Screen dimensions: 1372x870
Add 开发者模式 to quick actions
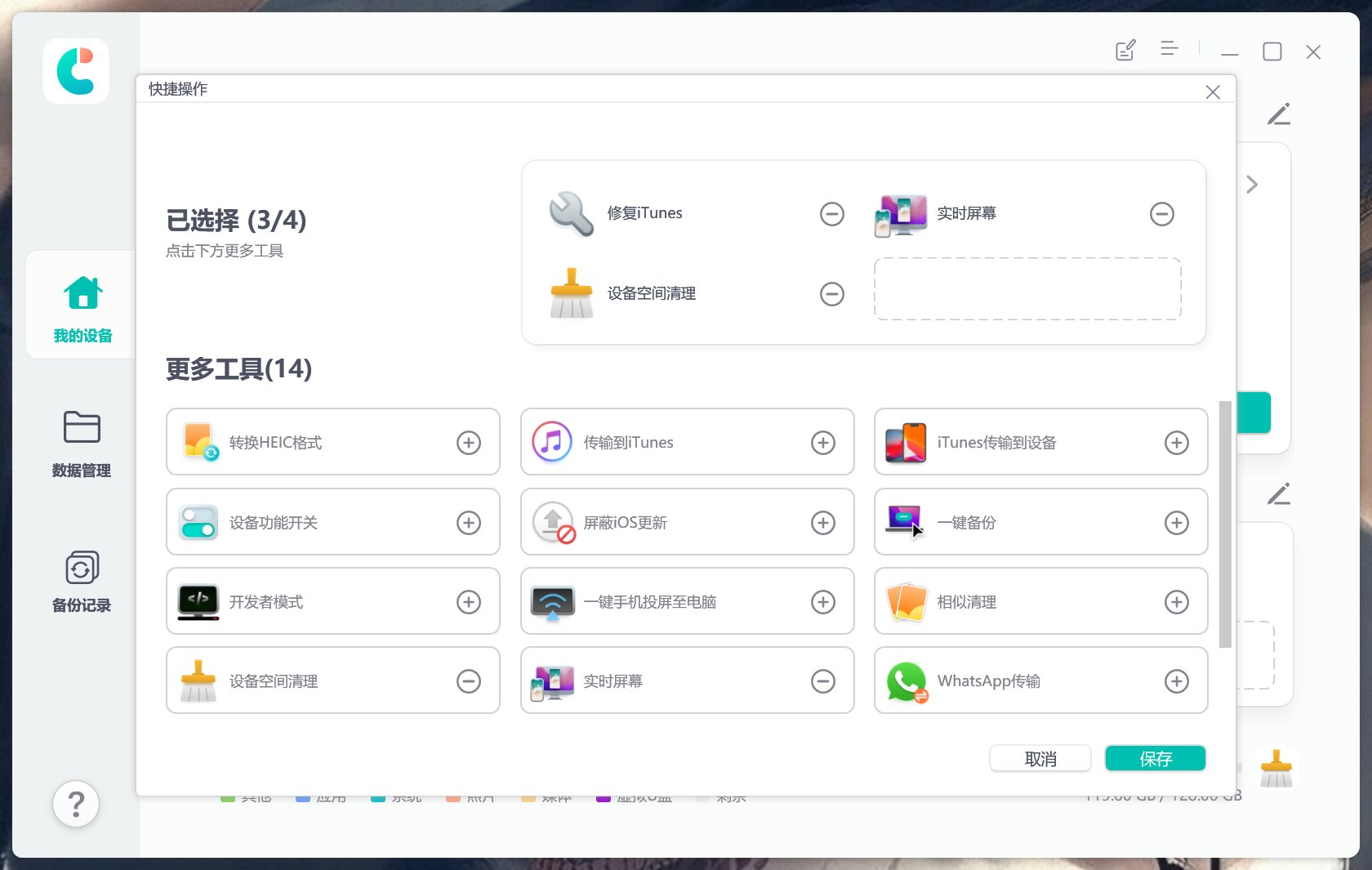pos(468,602)
